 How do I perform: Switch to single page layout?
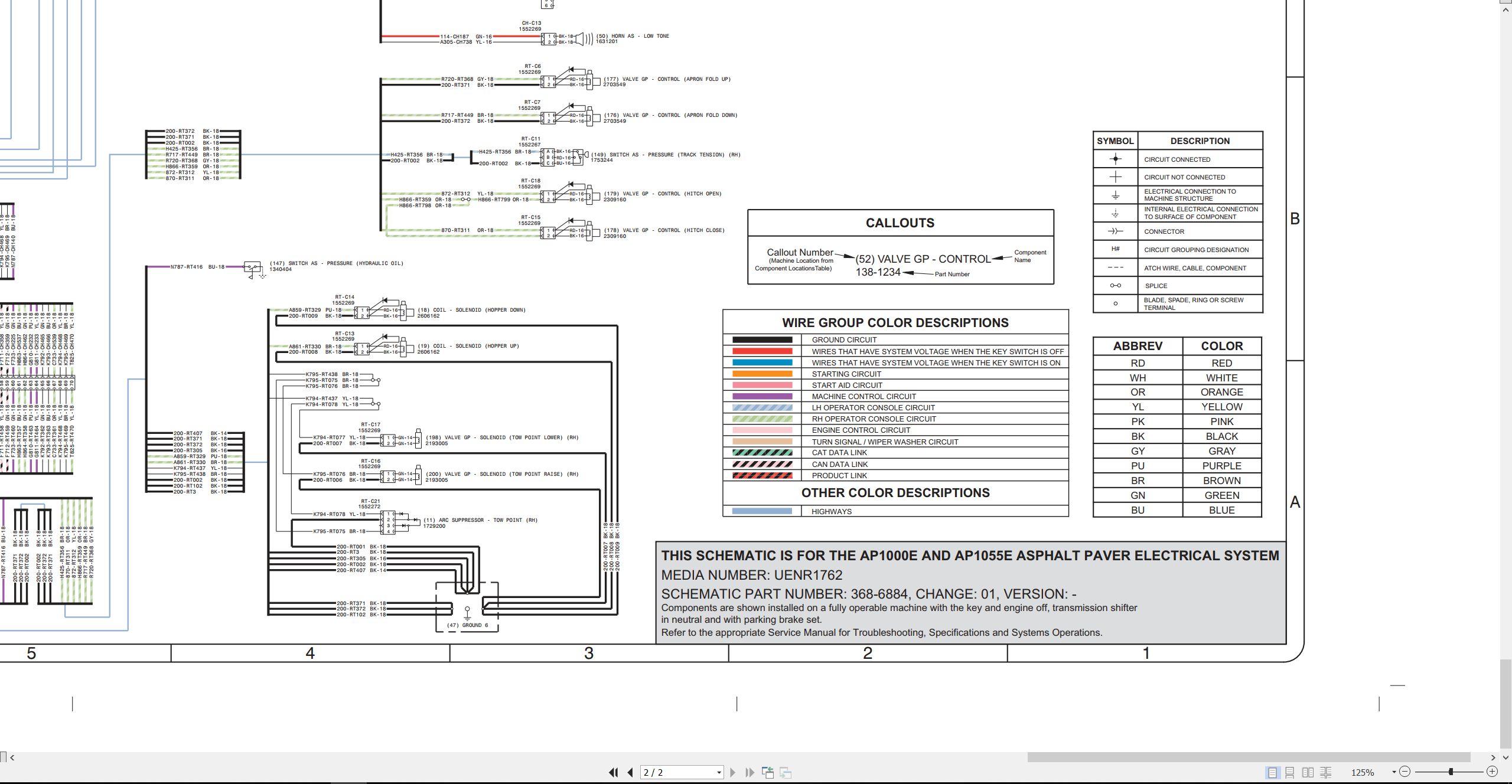(x=1272, y=772)
